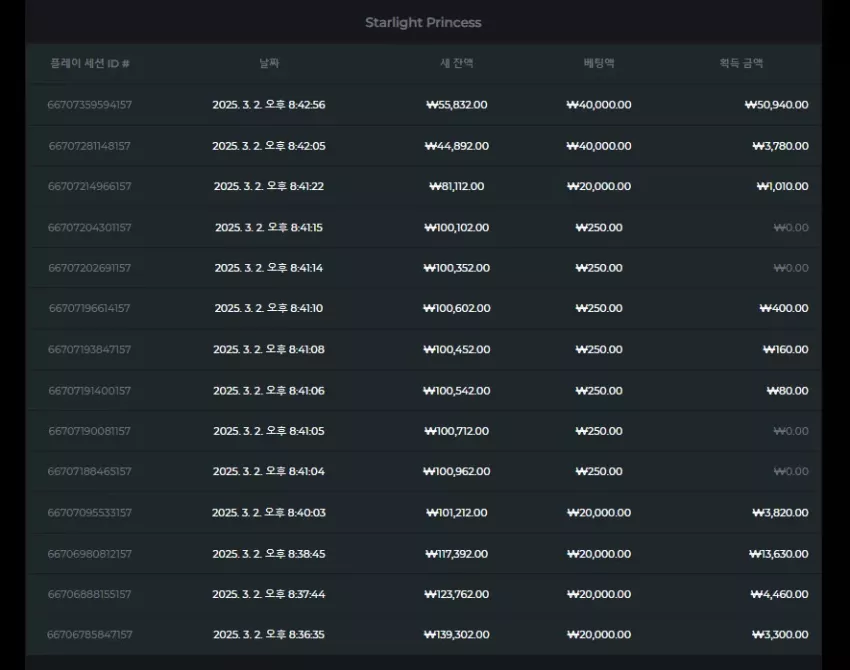Select session ID 66706785847157
The image size is (850, 670).
point(89,634)
